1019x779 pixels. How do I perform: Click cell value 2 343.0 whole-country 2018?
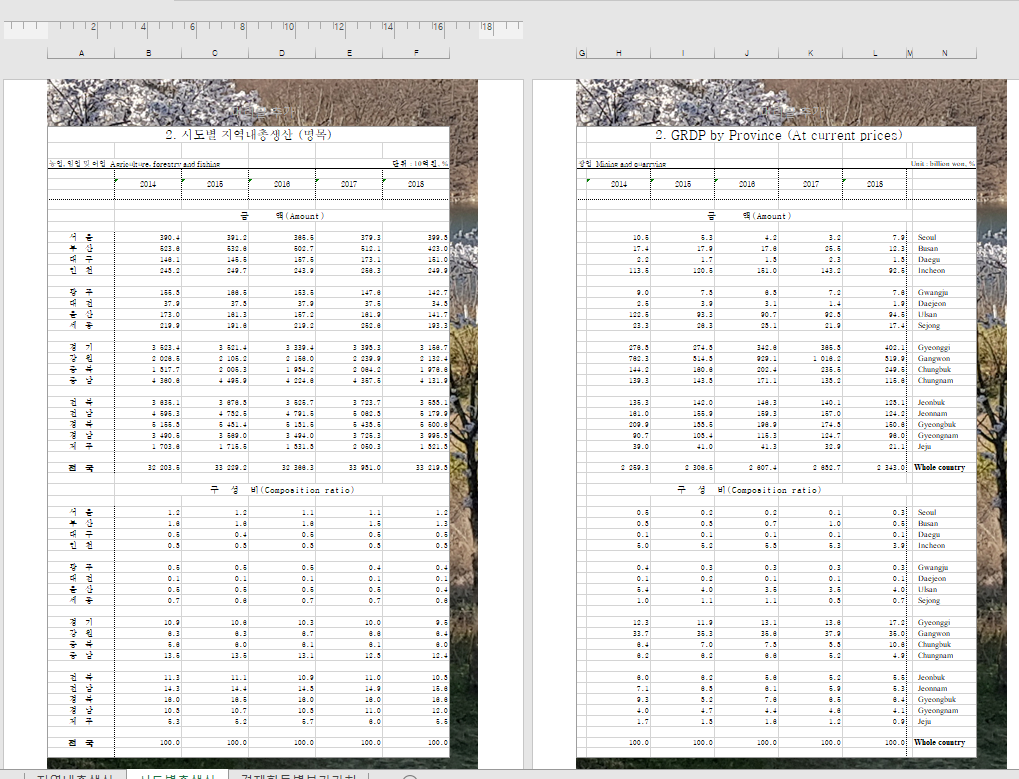890,468
